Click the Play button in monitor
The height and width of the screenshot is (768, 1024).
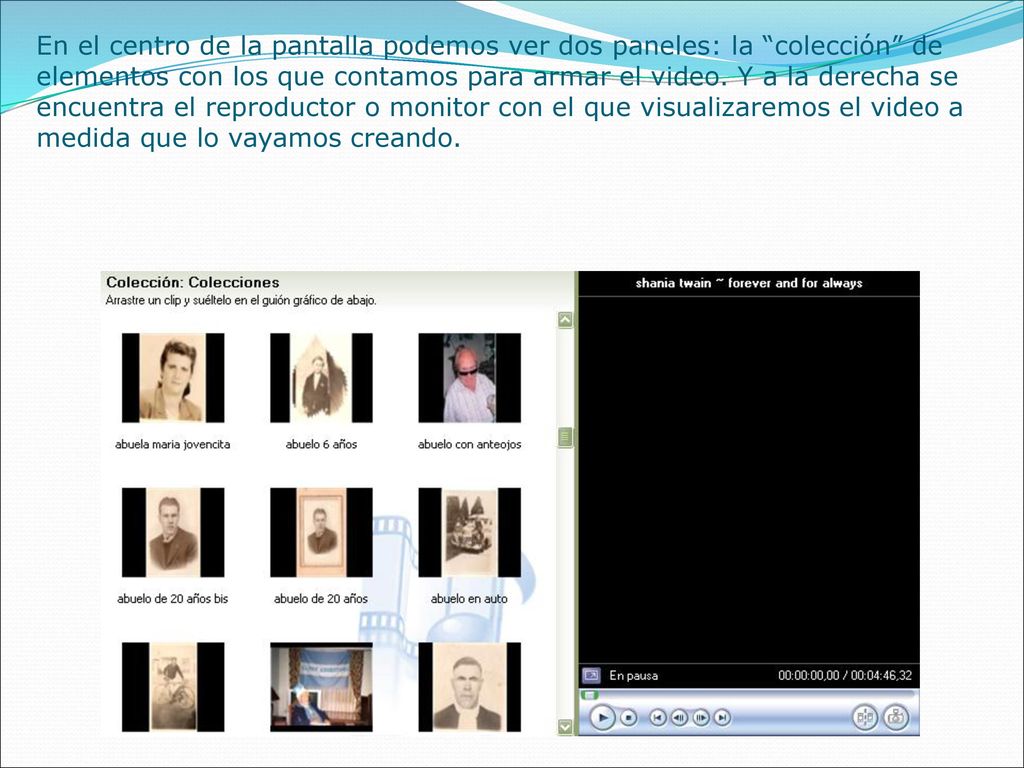(x=602, y=718)
